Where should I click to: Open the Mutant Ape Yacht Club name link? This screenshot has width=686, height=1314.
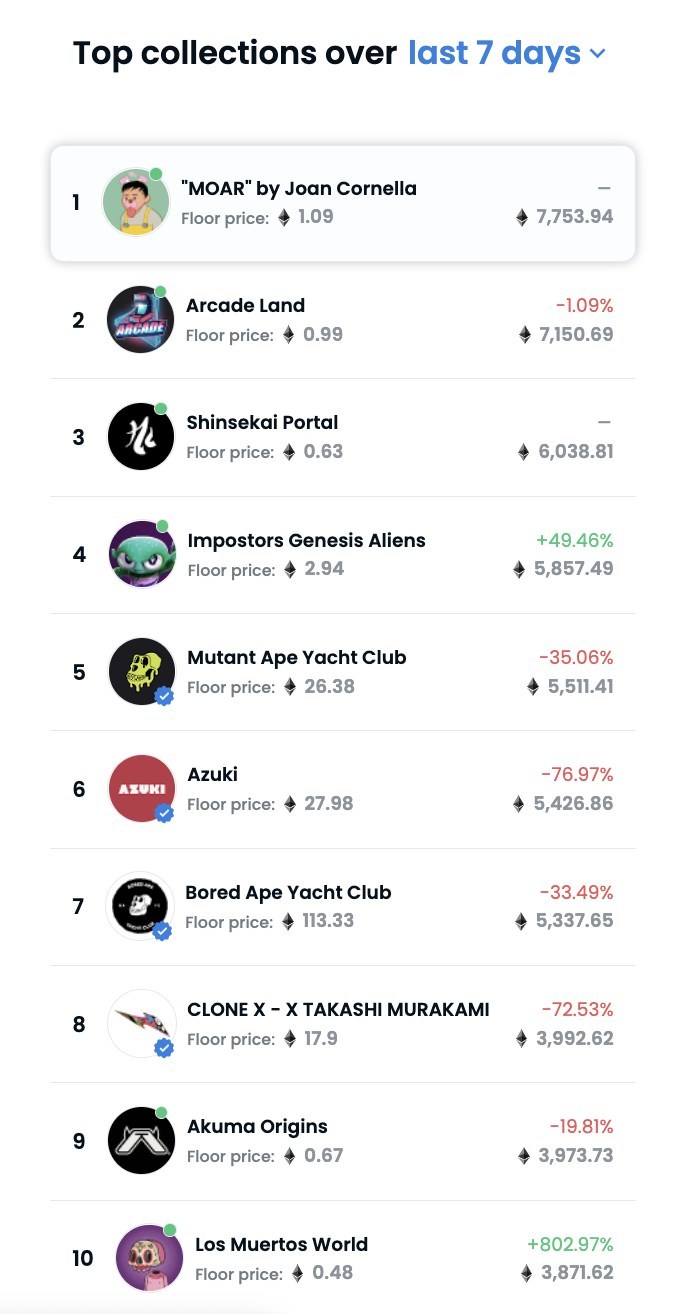click(297, 658)
